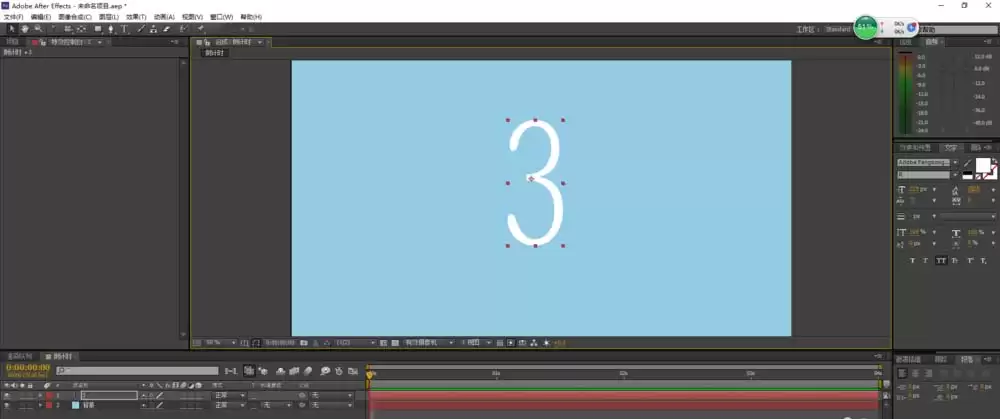The height and width of the screenshot is (419, 1000).
Task: Select the Eraser tool
Action: pos(167,29)
